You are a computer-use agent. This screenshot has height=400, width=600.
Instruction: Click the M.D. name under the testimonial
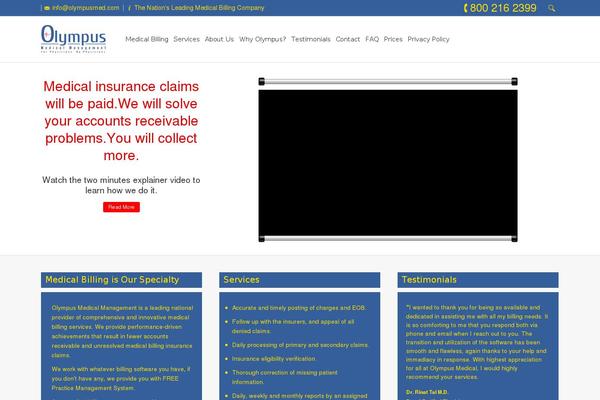click(427, 392)
